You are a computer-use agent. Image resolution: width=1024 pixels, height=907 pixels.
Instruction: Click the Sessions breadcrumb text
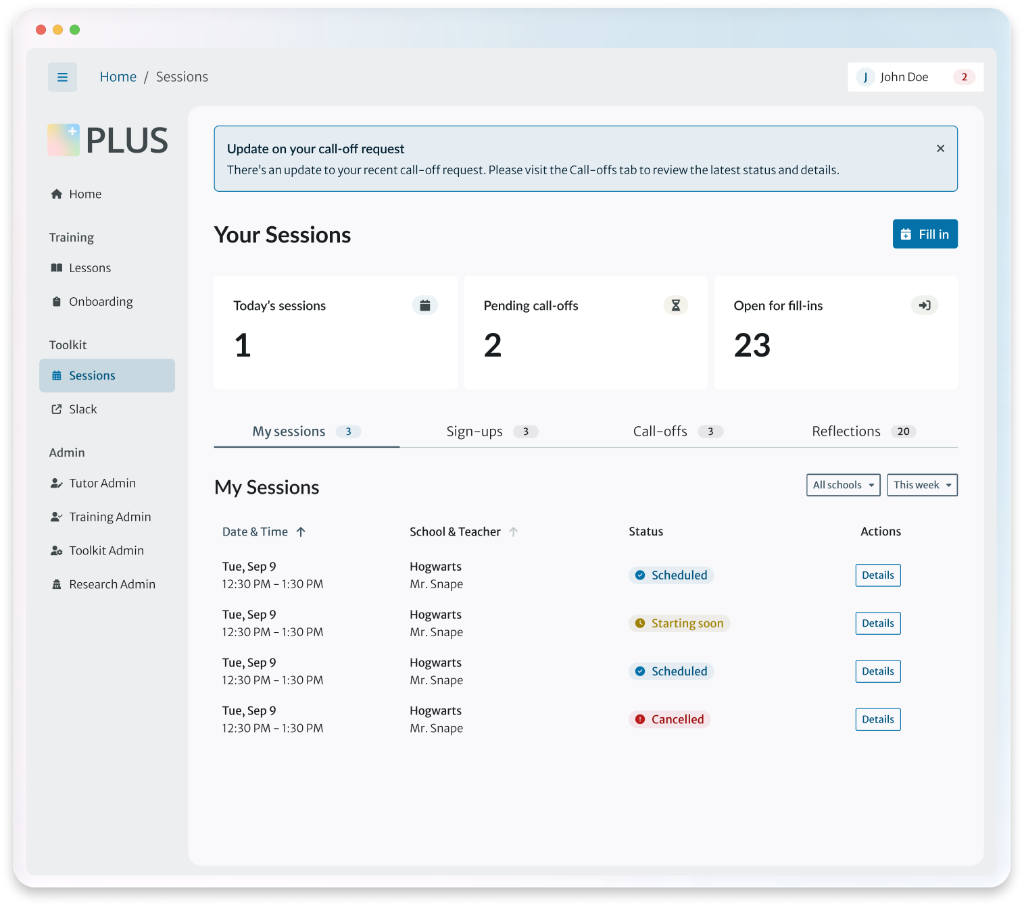[182, 77]
